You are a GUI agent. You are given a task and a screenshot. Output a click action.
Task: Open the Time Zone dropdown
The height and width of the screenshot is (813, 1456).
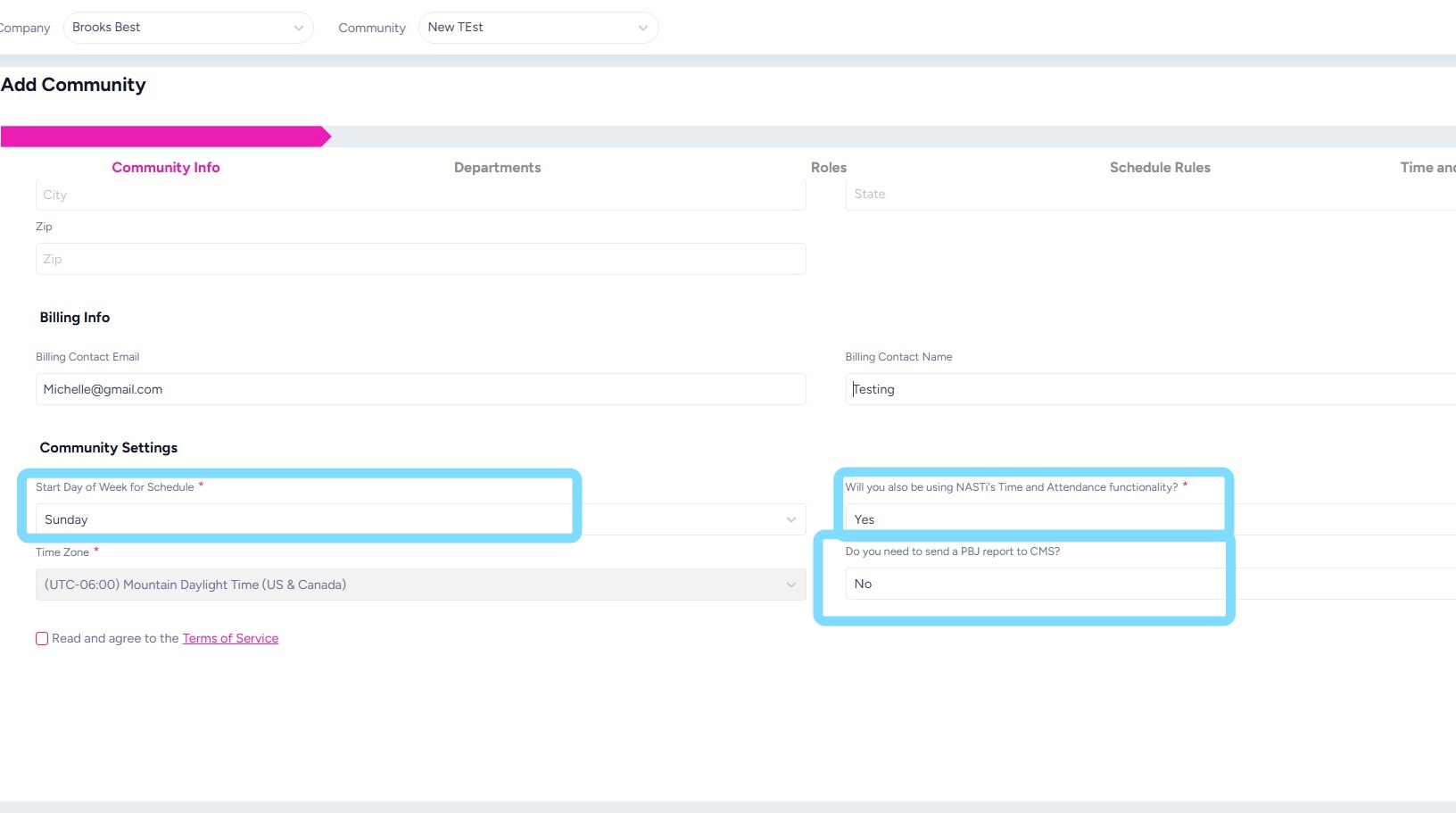click(421, 585)
